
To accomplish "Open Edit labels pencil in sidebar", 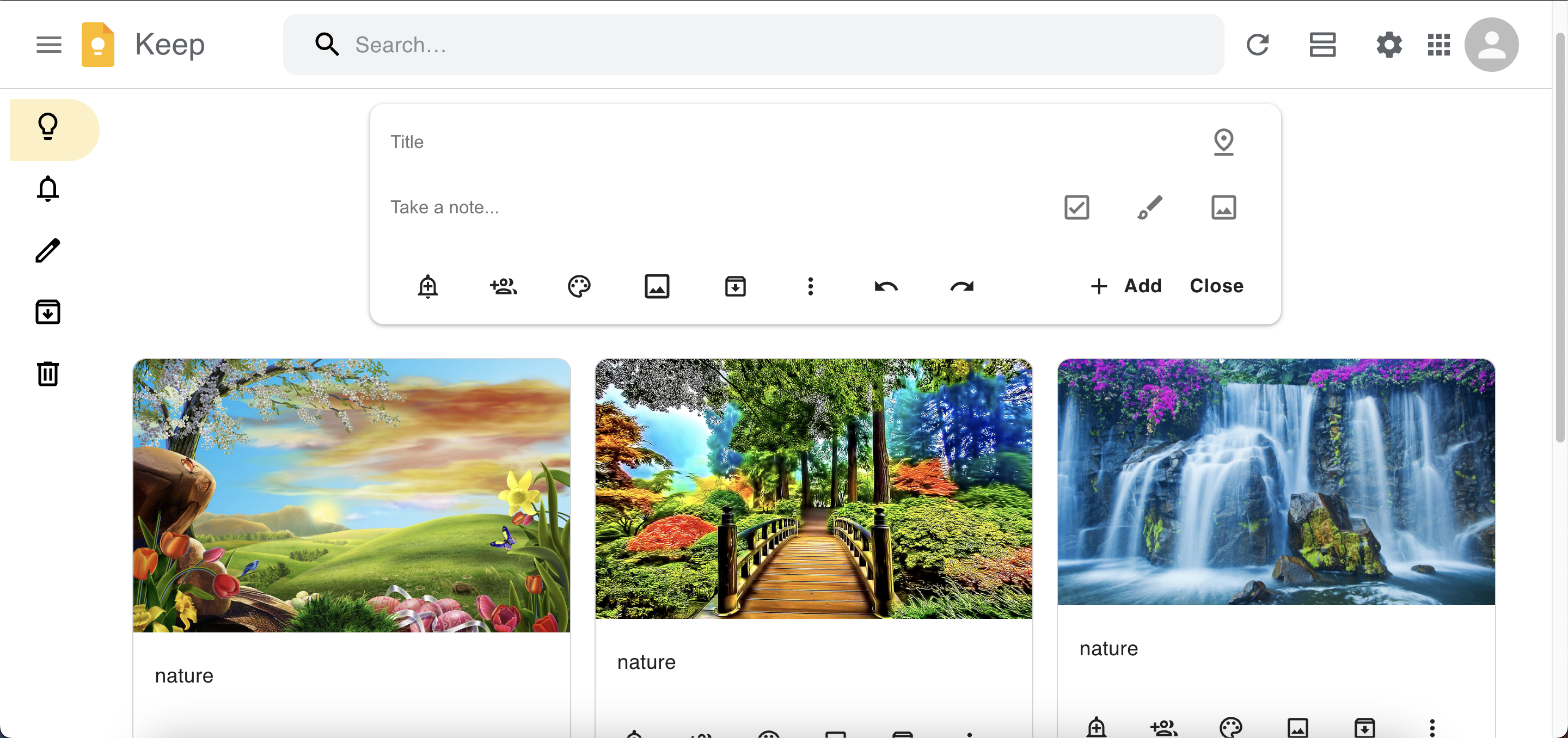I will tap(47, 250).
